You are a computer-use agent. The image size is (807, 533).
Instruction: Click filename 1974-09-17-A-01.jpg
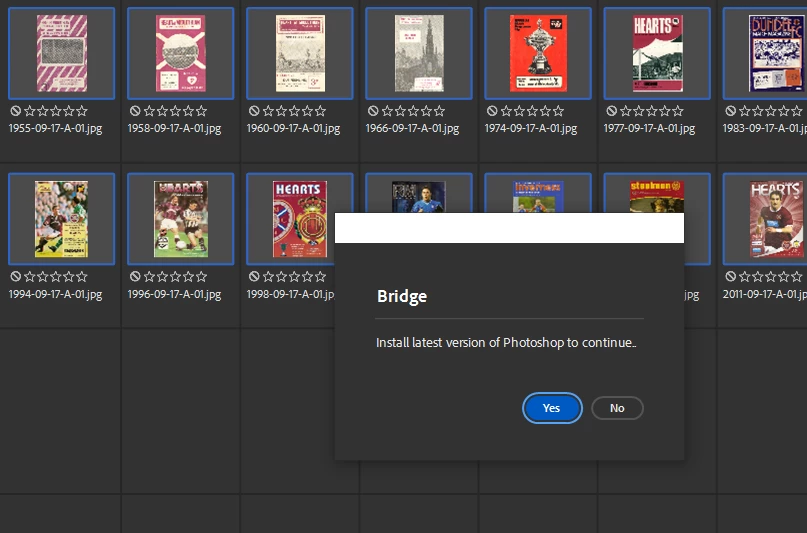tap(531, 128)
